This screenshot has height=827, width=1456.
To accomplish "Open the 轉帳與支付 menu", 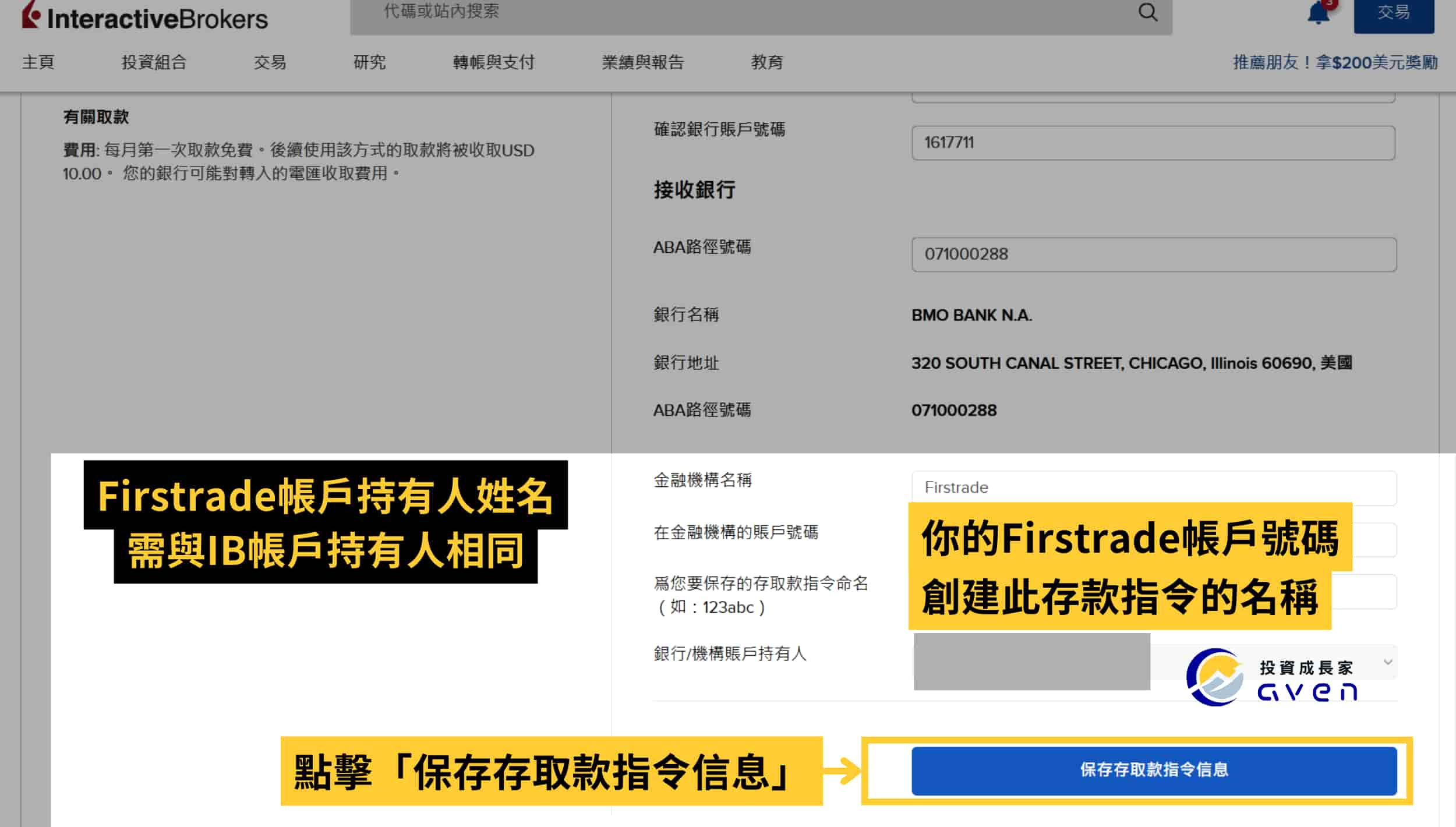I will tap(494, 62).
